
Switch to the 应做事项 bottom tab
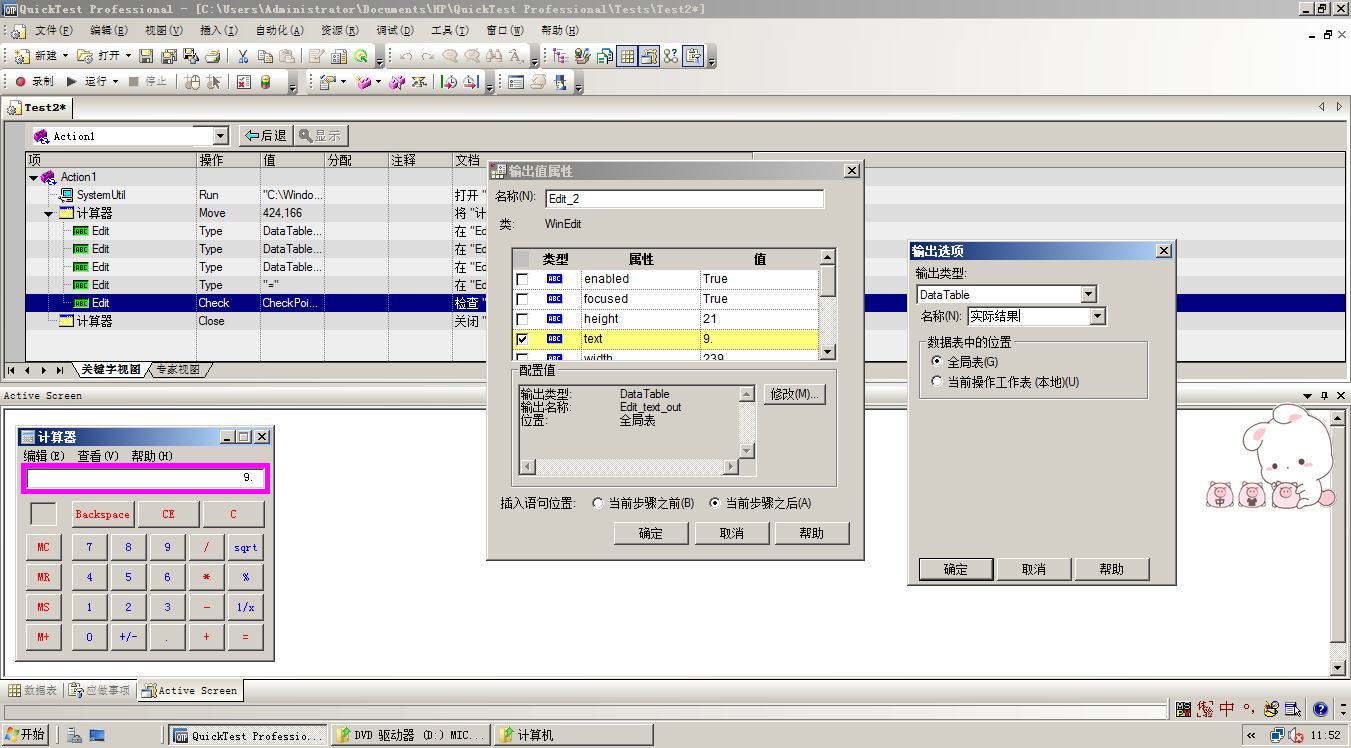100,690
